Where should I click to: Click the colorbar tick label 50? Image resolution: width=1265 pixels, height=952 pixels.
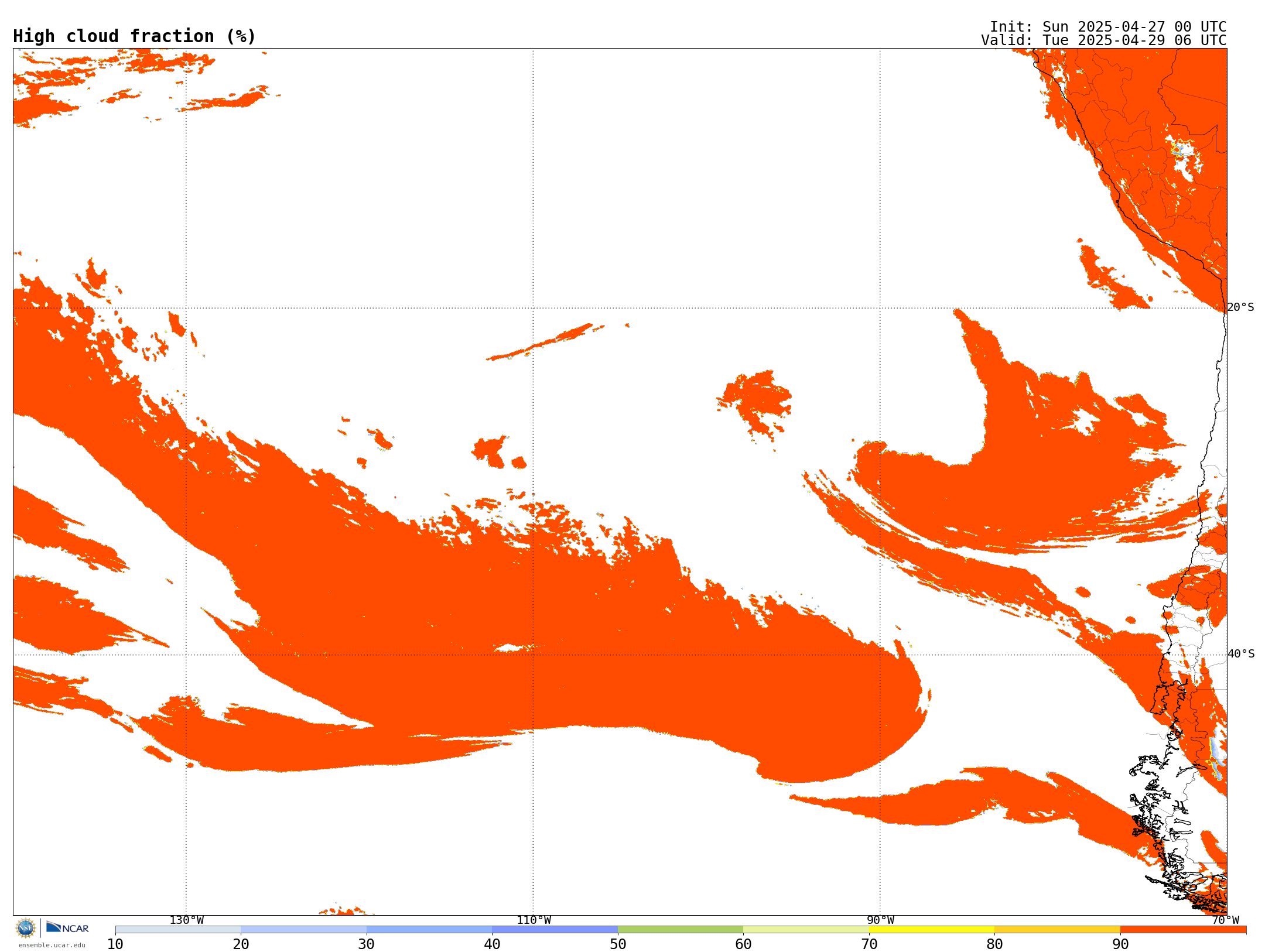618,944
